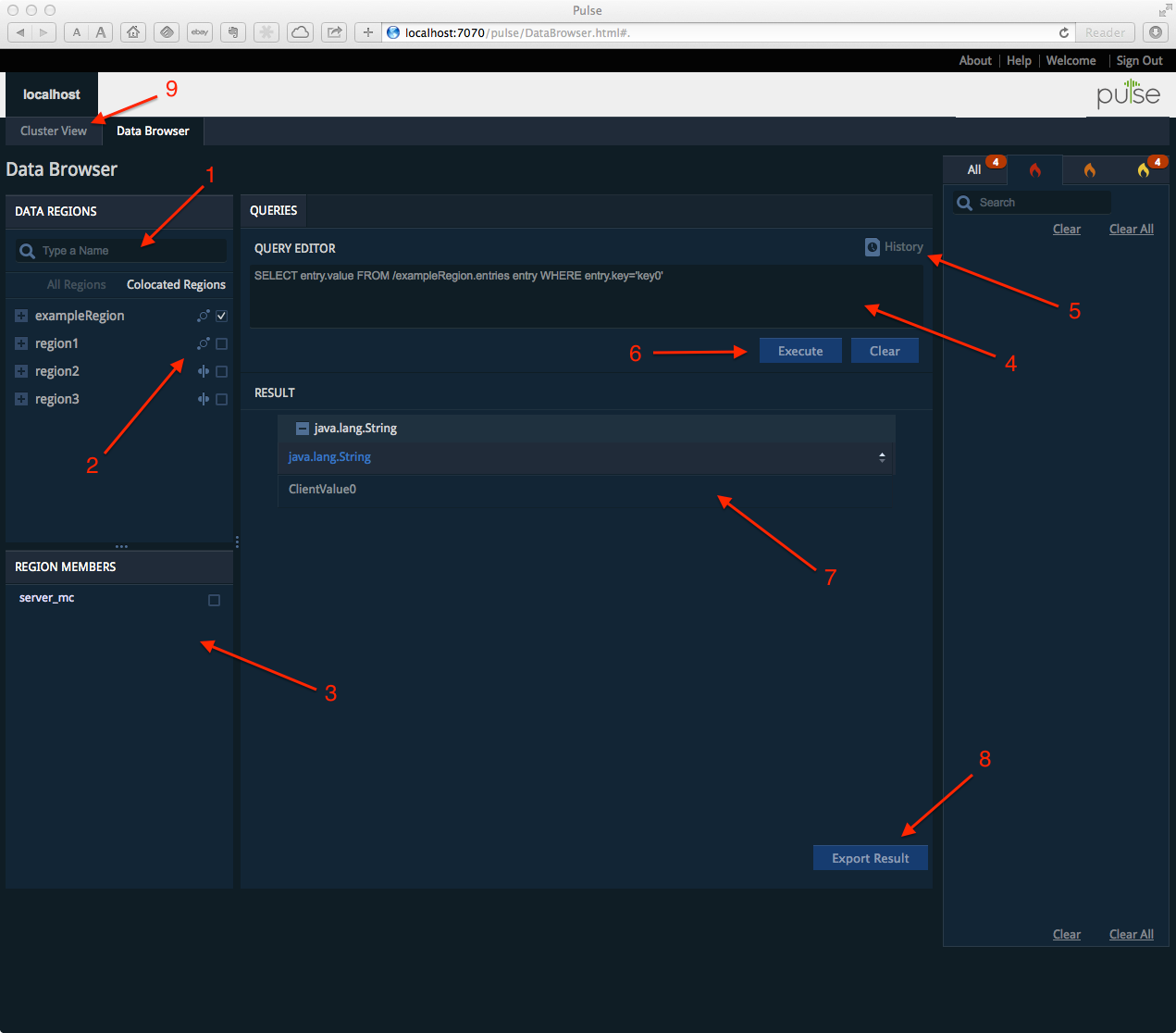The height and width of the screenshot is (1033, 1176).
Task: Click the iCloud tabs toolbar icon
Action: [x=300, y=32]
